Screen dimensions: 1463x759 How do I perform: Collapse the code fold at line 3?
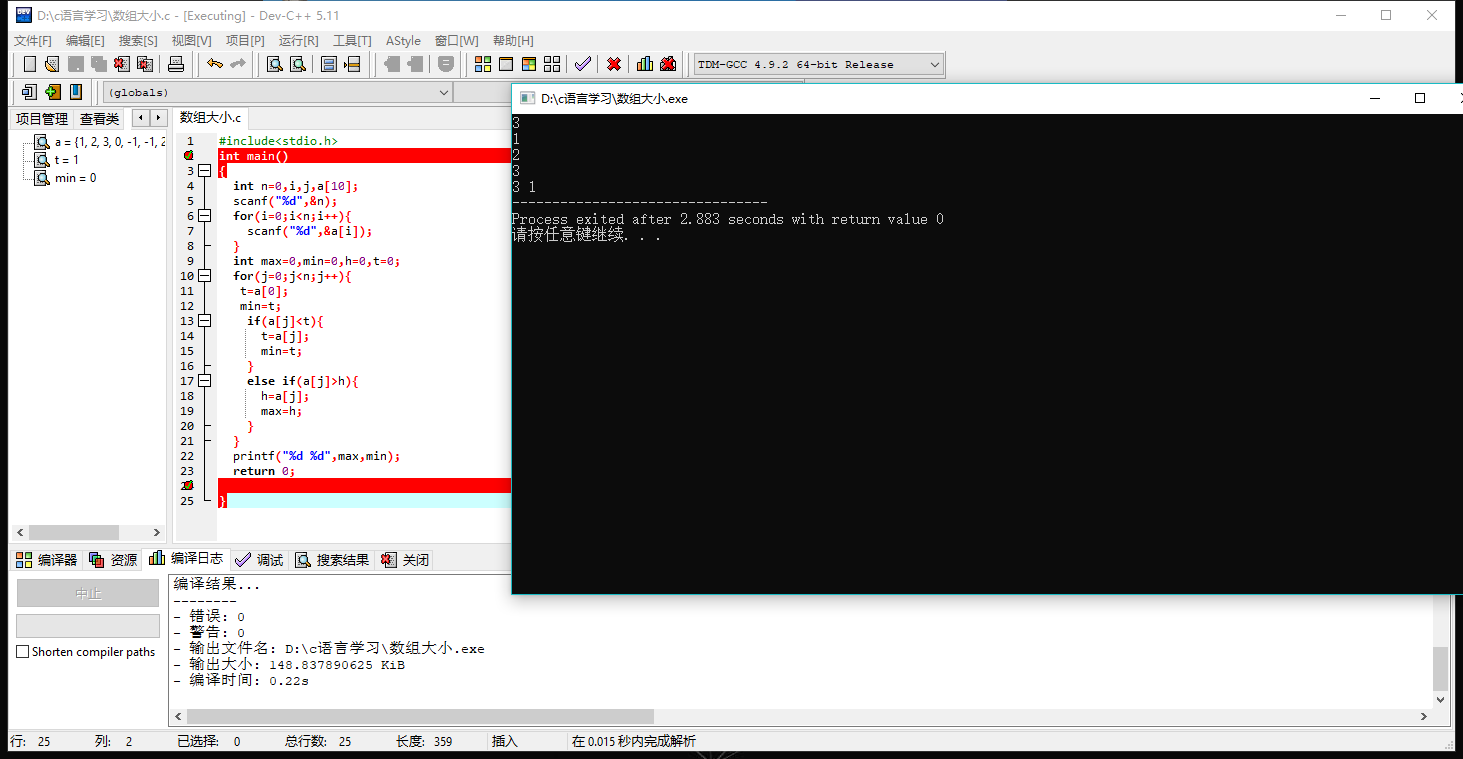coord(205,171)
